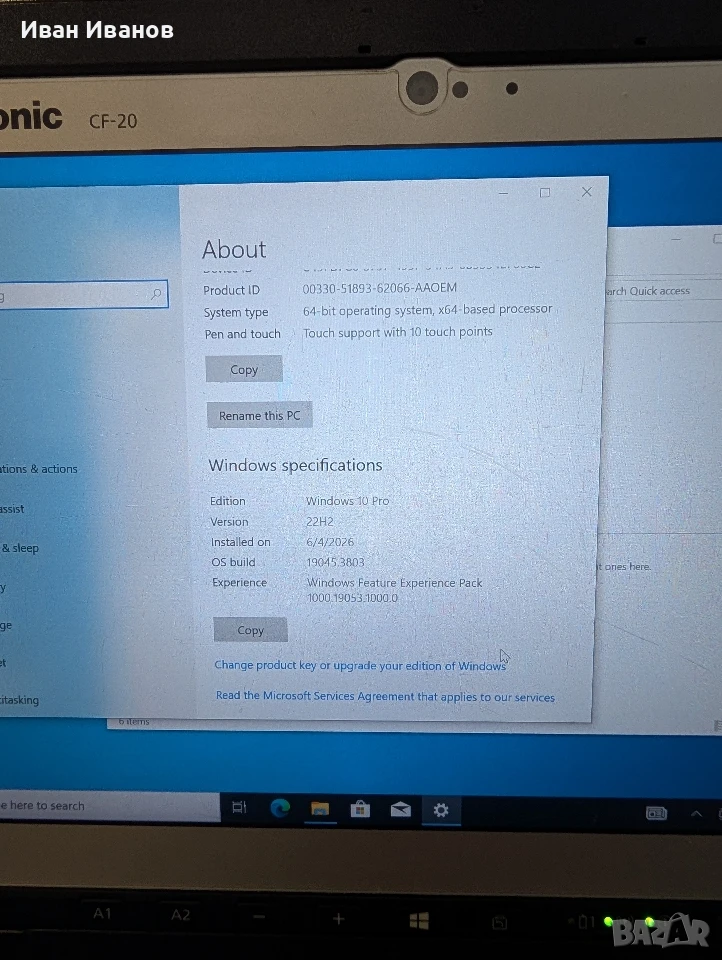Screen dimensions: 722x960
Task: Click the Installed on date 6/4/2026
Action: pos(330,542)
